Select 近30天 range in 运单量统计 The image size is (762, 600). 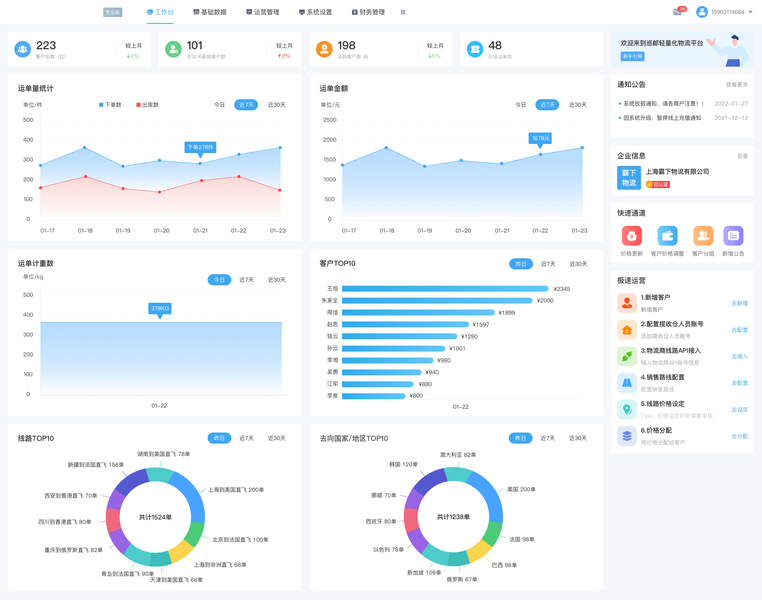(277, 105)
